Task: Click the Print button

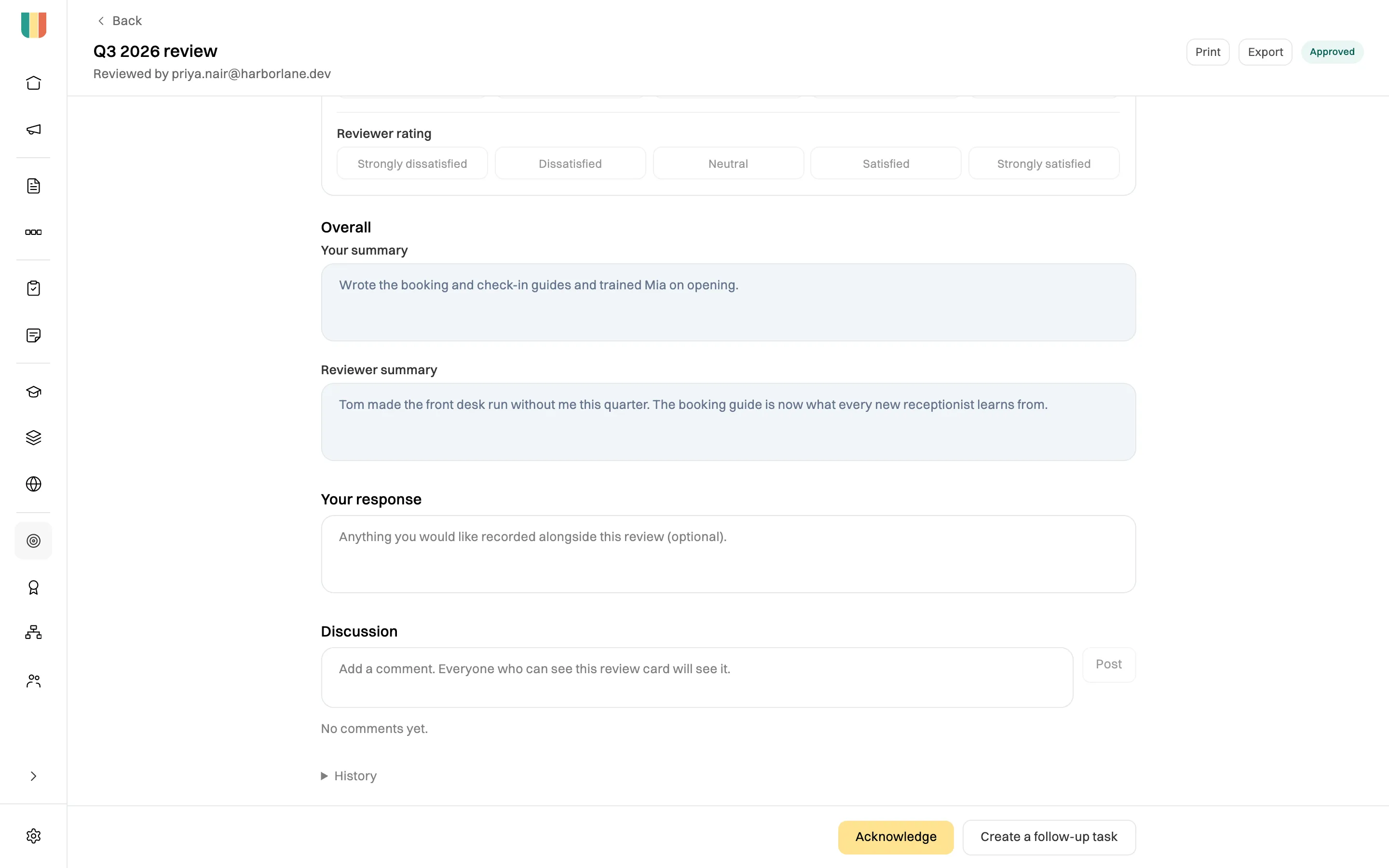Action: [x=1208, y=52]
